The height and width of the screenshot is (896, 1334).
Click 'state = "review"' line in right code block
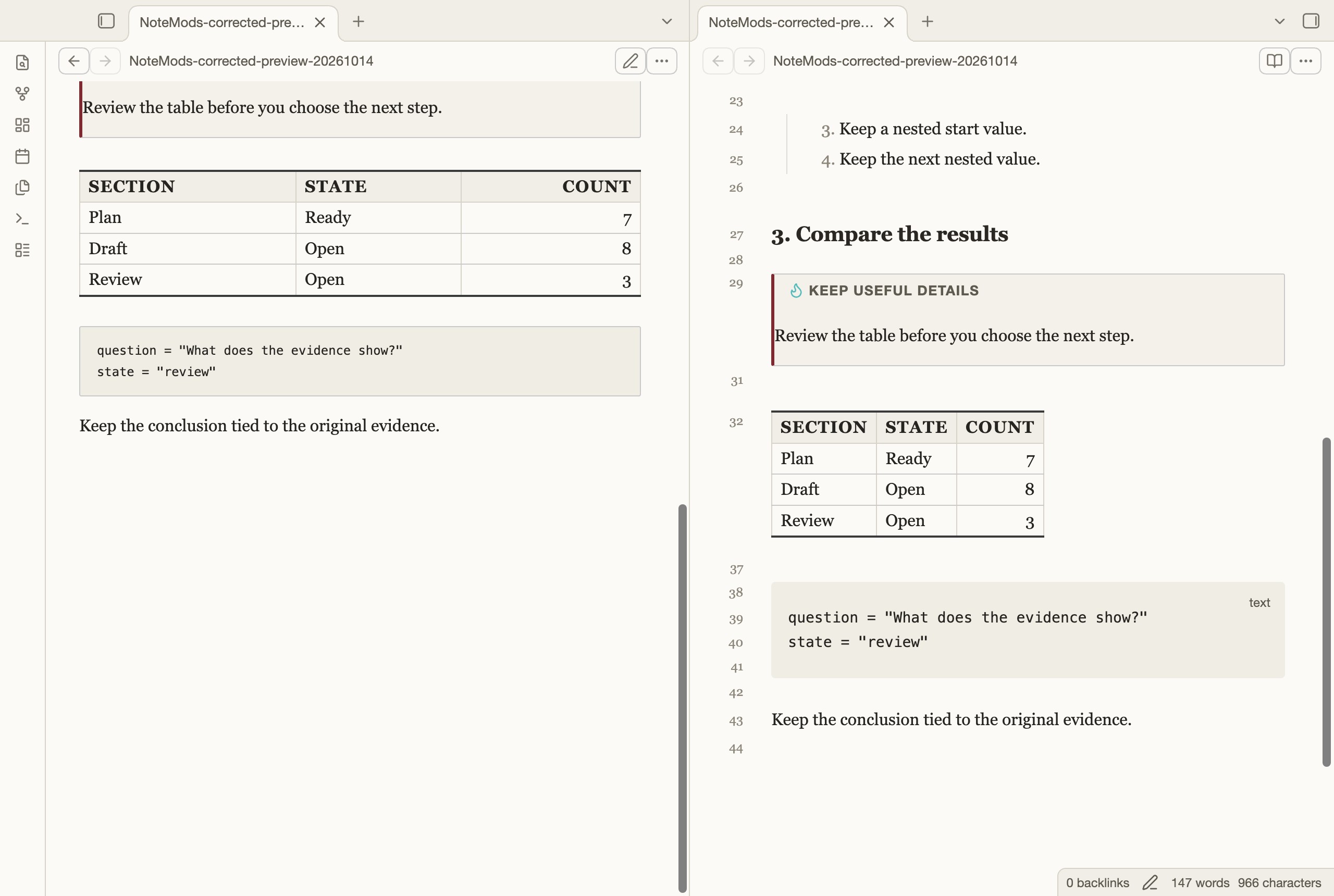coord(857,642)
